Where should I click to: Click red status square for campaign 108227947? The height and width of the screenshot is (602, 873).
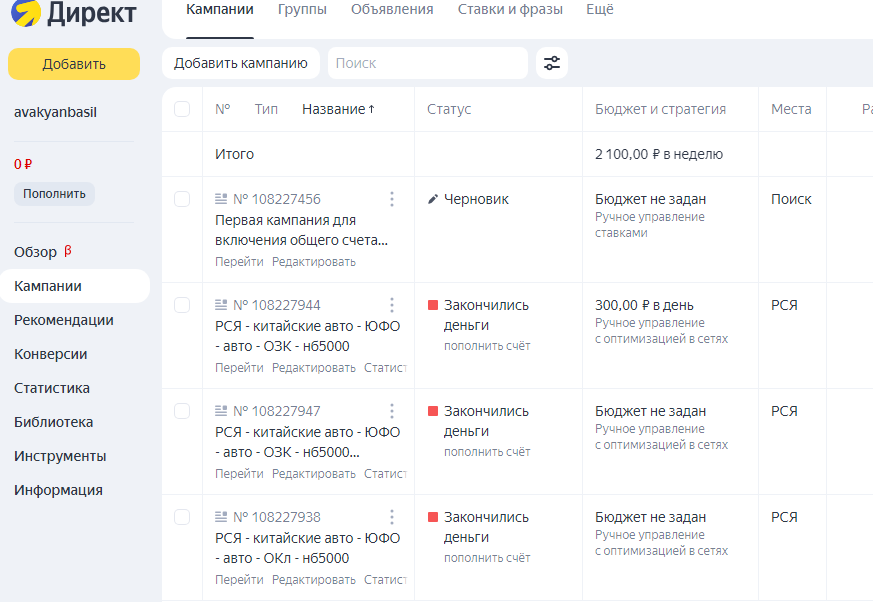[x=433, y=410]
